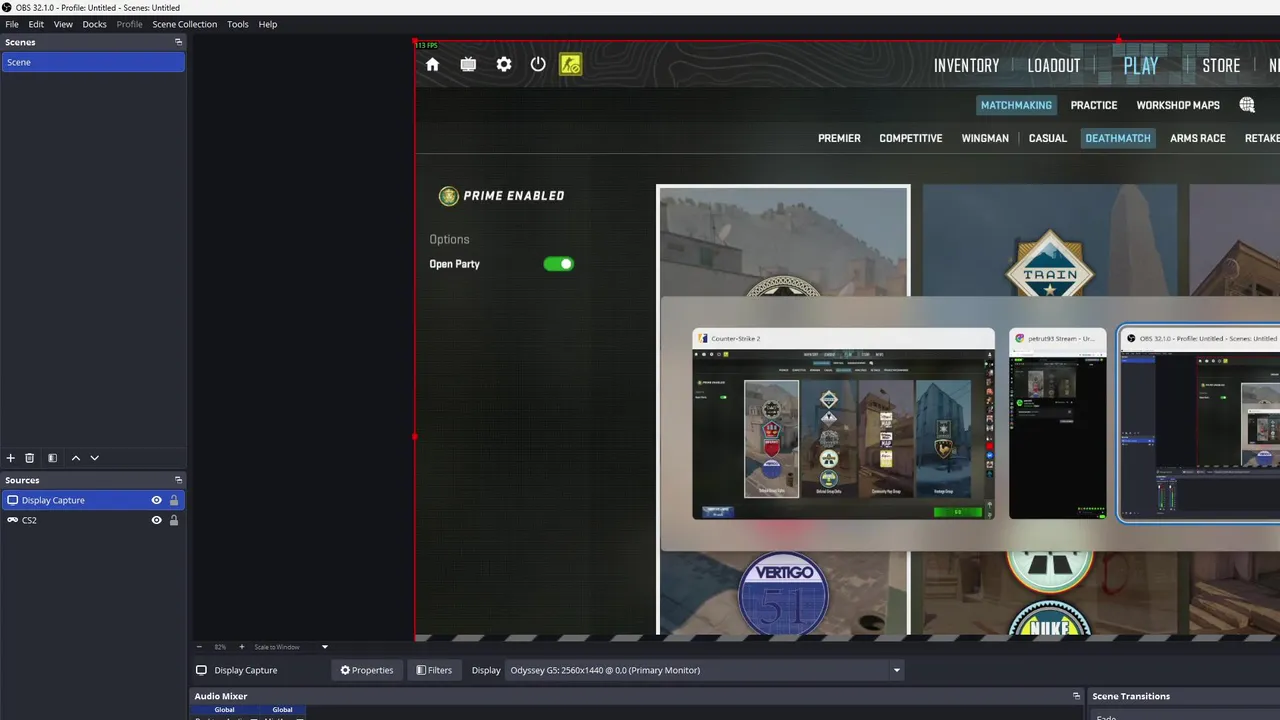Click PLAY in CS2 preview
Image resolution: width=1280 pixels, height=720 pixels.
tap(1140, 65)
